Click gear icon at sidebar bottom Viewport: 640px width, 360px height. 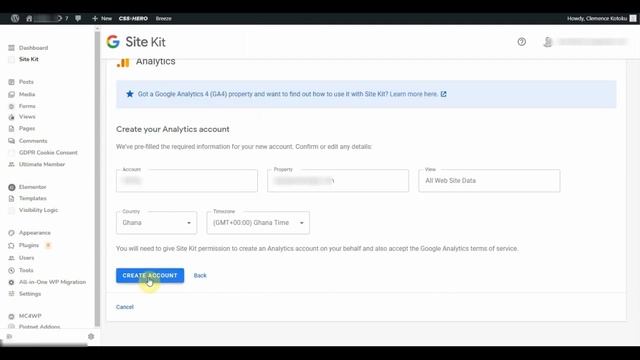pos(91,336)
